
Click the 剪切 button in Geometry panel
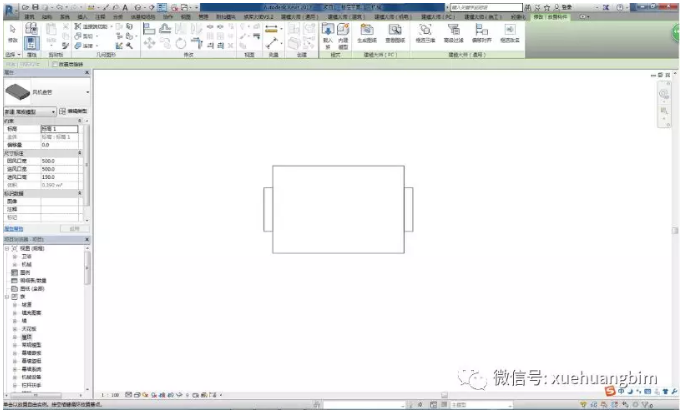coord(84,36)
